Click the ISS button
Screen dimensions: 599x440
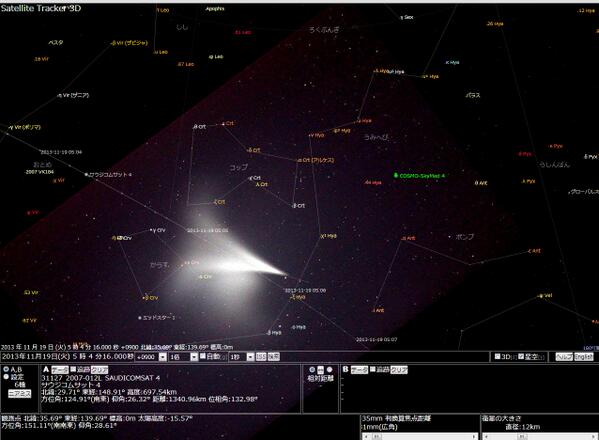click(261, 357)
